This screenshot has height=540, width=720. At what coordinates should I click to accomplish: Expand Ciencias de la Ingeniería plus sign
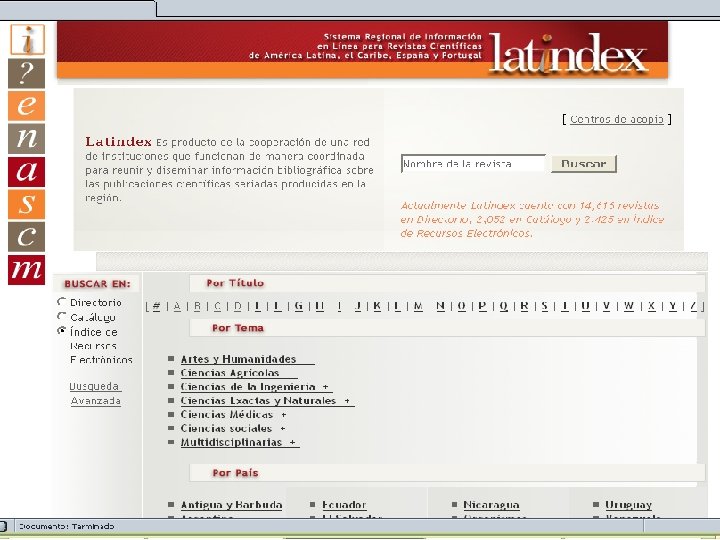[326, 387]
